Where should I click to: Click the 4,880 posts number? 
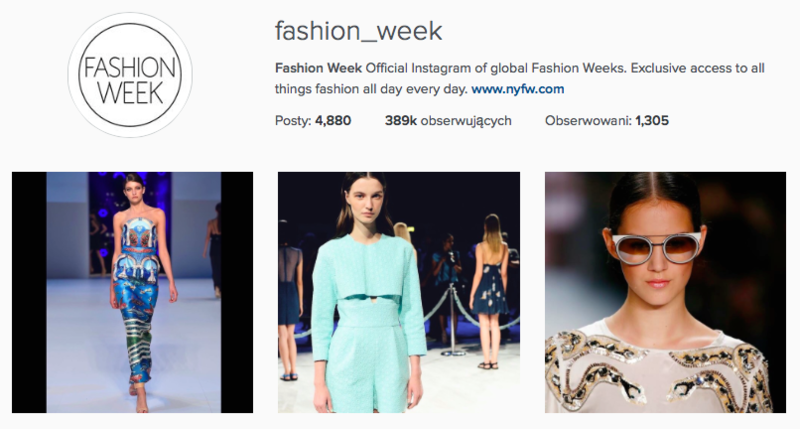pyautogui.click(x=333, y=120)
